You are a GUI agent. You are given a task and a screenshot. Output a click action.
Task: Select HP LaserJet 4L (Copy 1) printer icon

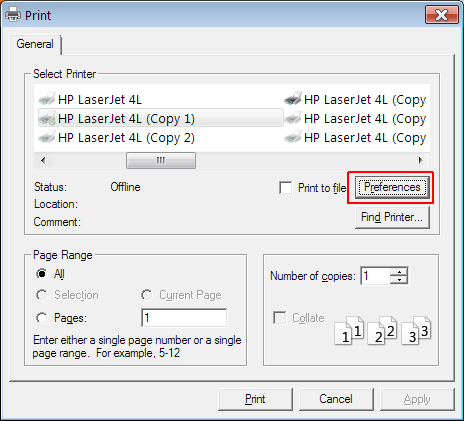click(47, 118)
